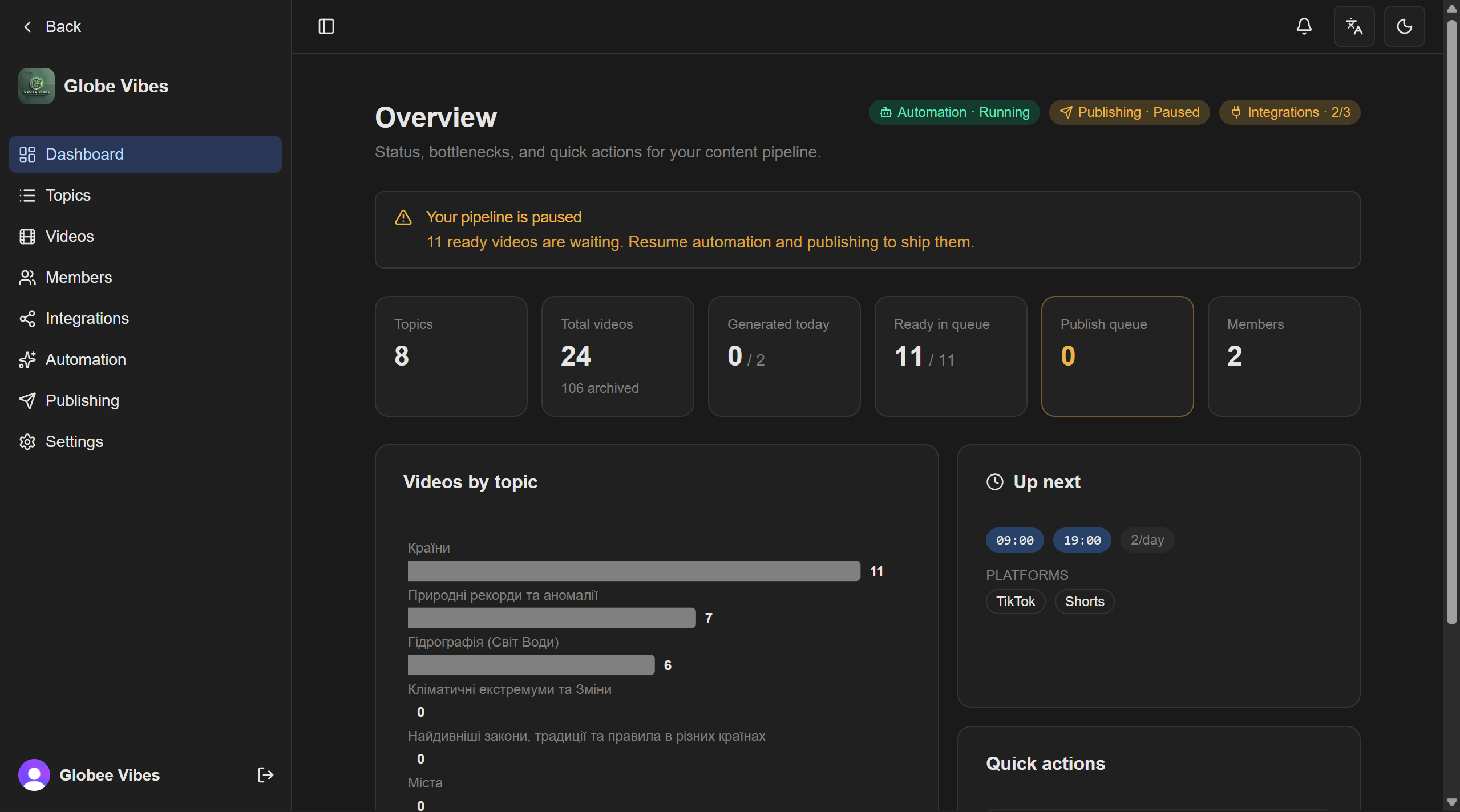This screenshot has height=812, width=1460.
Task: Click the Settings gear icon
Action: (27, 442)
